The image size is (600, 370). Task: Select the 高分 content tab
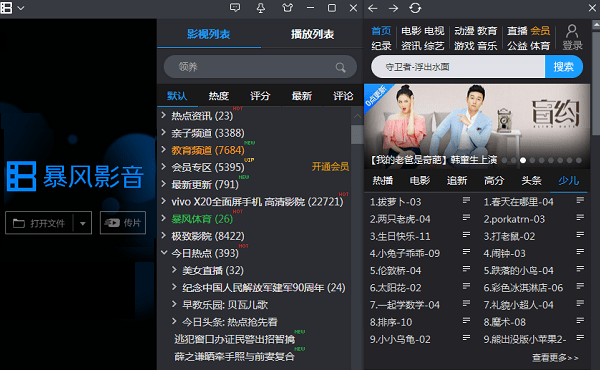point(494,181)
